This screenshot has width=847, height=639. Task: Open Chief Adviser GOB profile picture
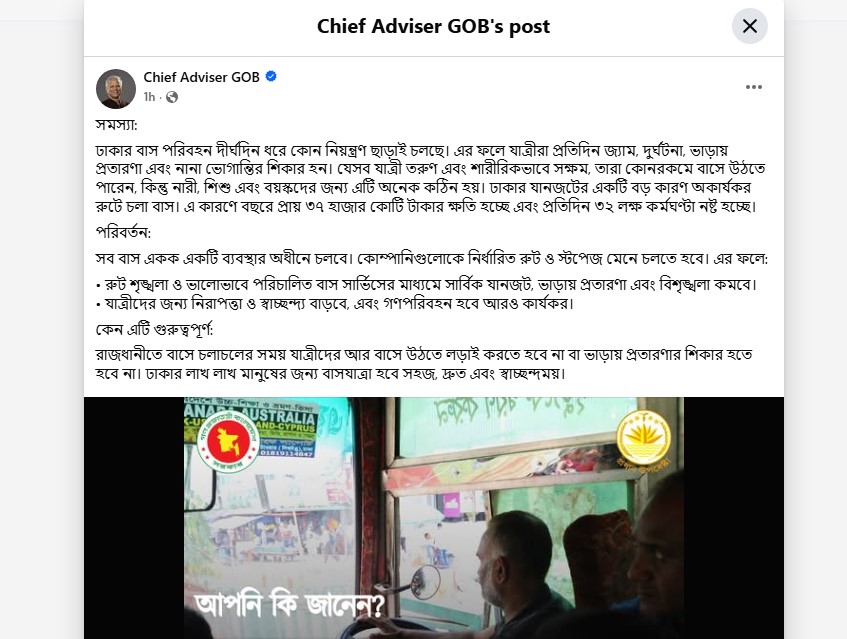[x=116, y=89]
